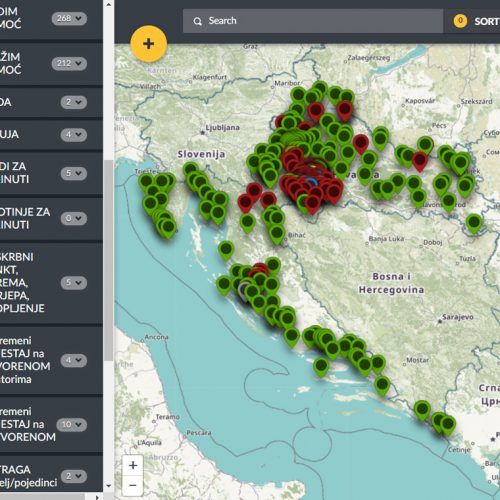
Task: Select the grey marker near Zadar coast
Action: [x=244, y=291]
